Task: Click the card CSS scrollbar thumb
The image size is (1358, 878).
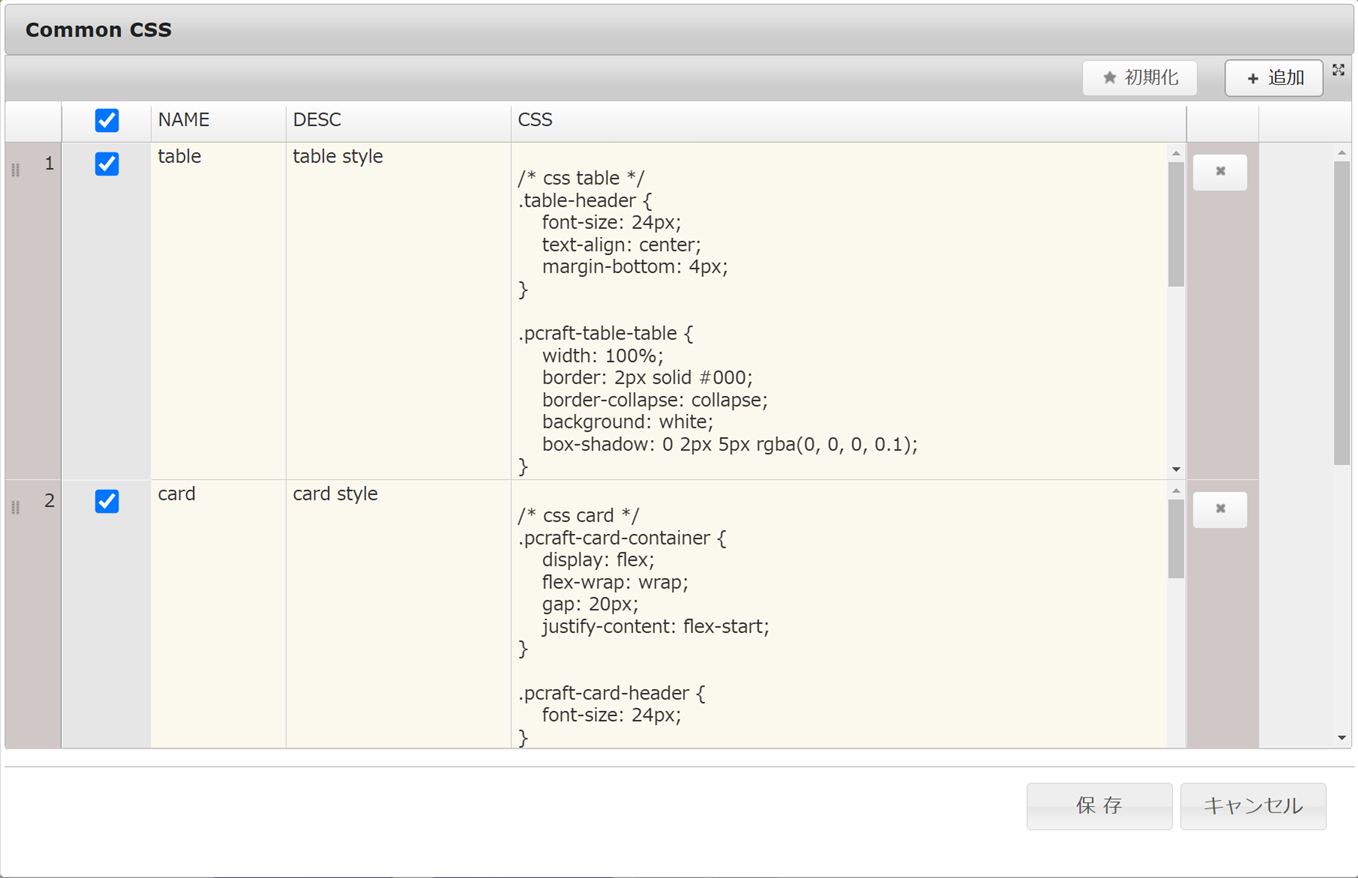Action: coord(1176,539)
